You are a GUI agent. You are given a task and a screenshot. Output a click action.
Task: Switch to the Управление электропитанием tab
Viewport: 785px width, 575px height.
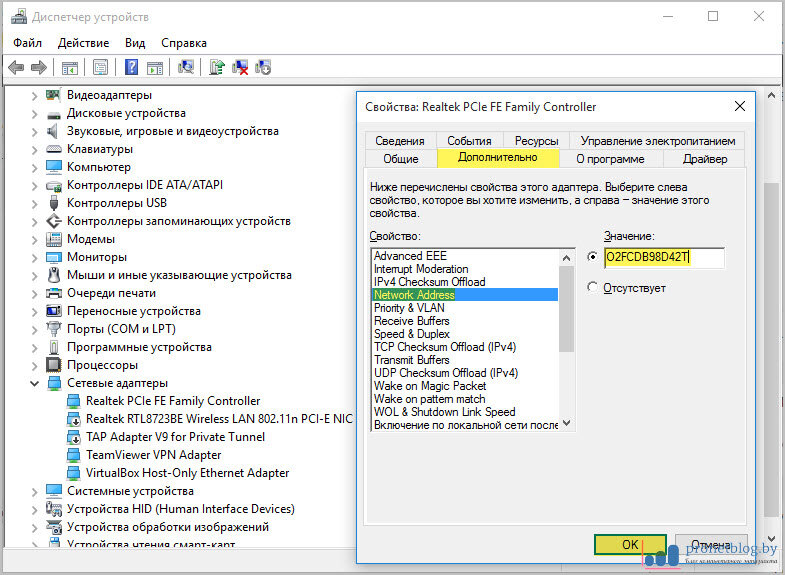pos(657,141)
